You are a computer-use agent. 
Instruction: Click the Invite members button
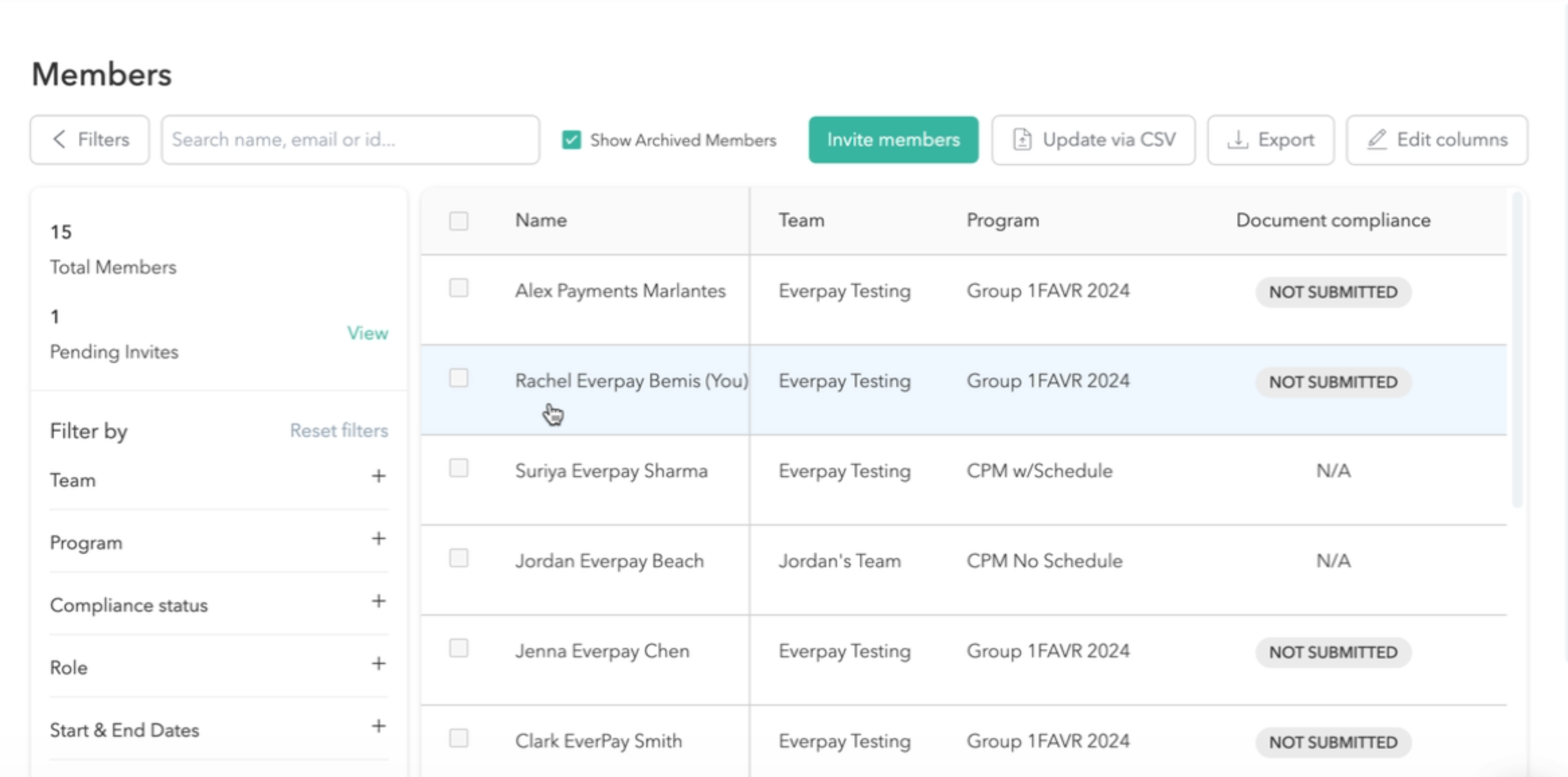(x=893, y=140)
